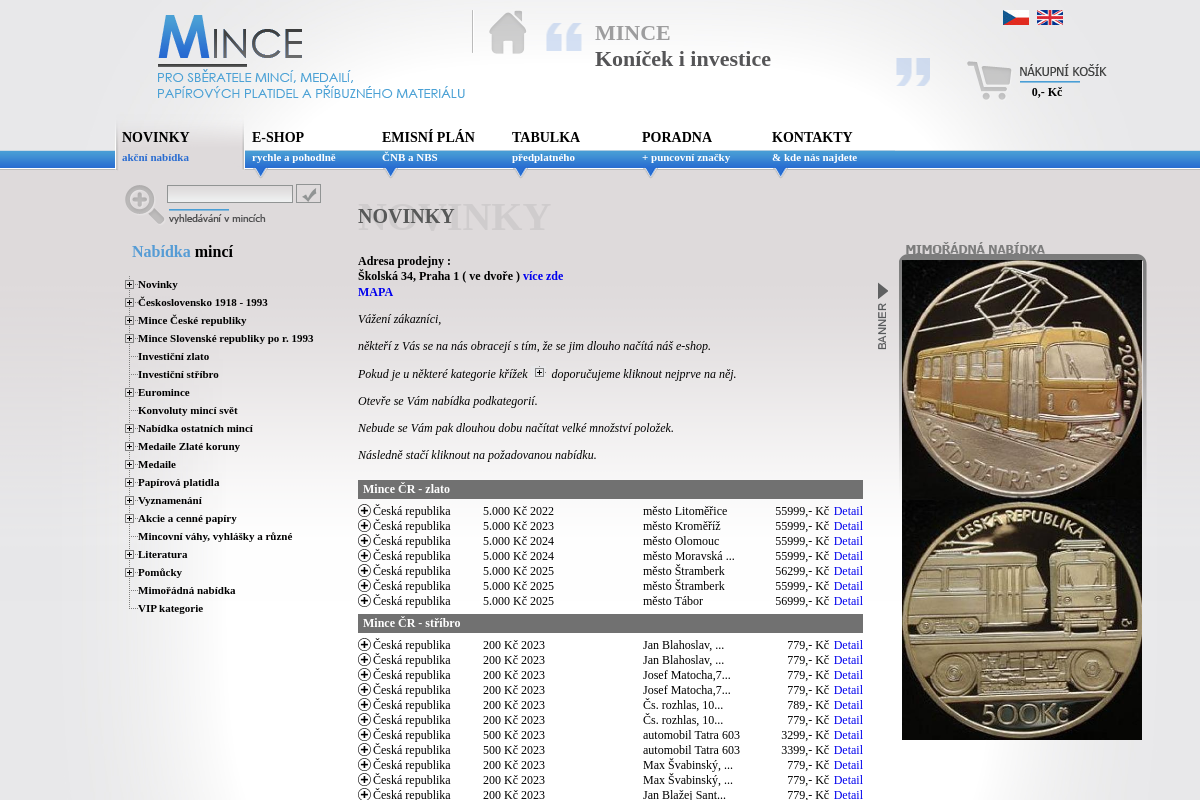Screen dimensions: 1200x800
Task: Click inside the search input field
Action: [229, 193]
